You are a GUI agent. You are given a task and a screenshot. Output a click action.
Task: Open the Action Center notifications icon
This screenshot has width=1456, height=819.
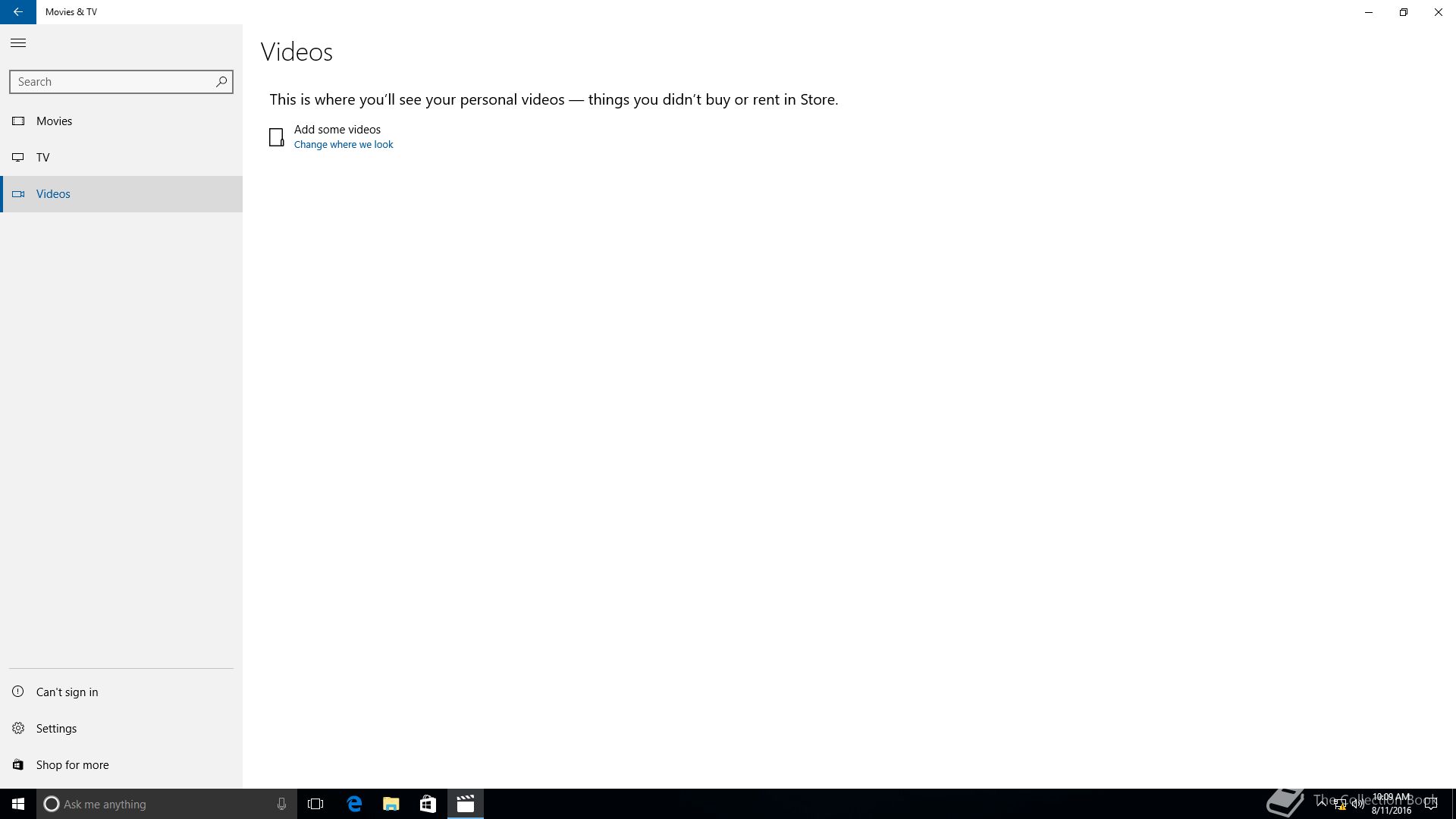[1431, 804]
